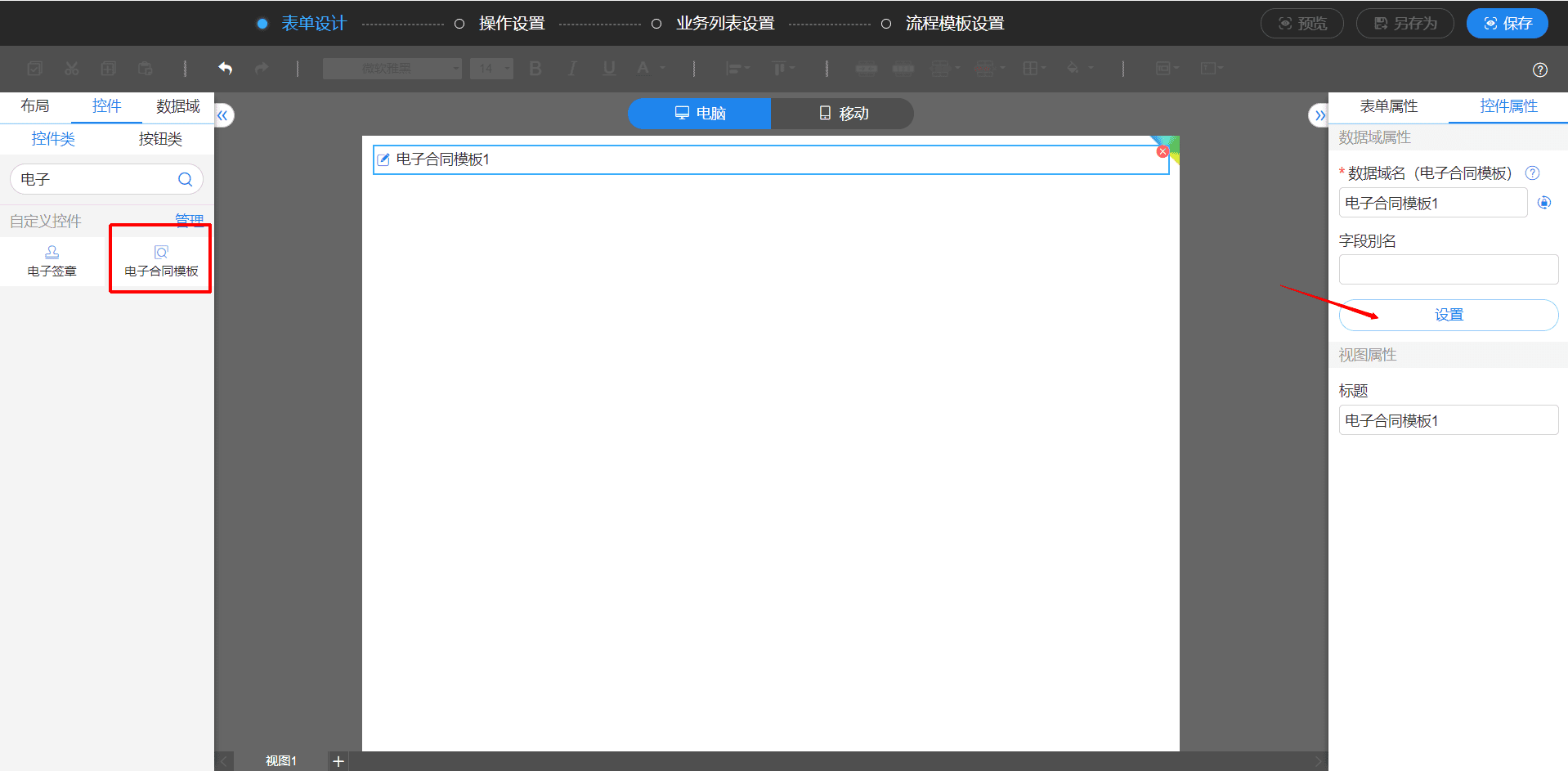Click the search magnifier in the control search box
Image resolution: width=1568 pixels, height=771 pixels.
[x=186, y=179]
